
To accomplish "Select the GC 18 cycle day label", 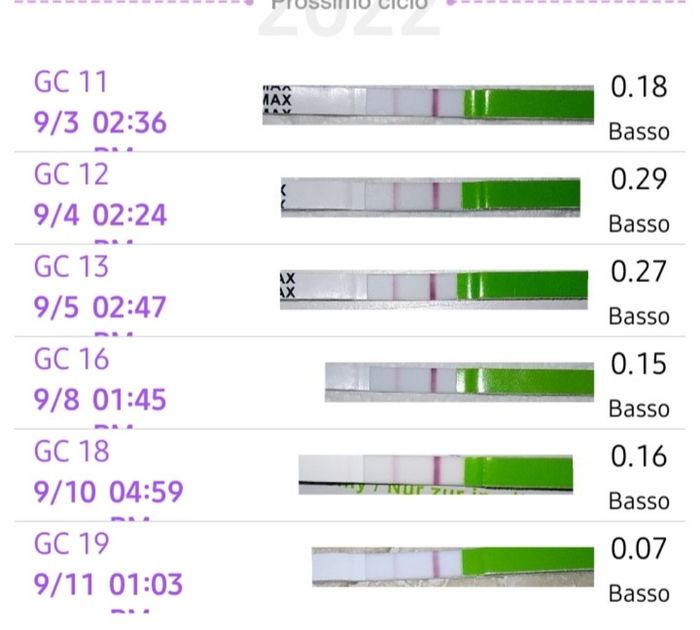I will [x=71, y=451].
